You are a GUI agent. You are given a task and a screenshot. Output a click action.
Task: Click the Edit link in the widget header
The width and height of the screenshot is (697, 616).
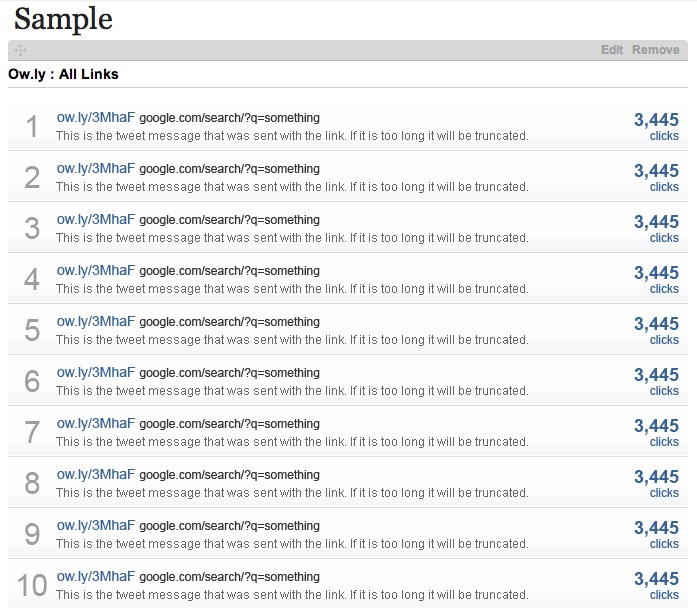pyautogui.click(x=611, y=50)
